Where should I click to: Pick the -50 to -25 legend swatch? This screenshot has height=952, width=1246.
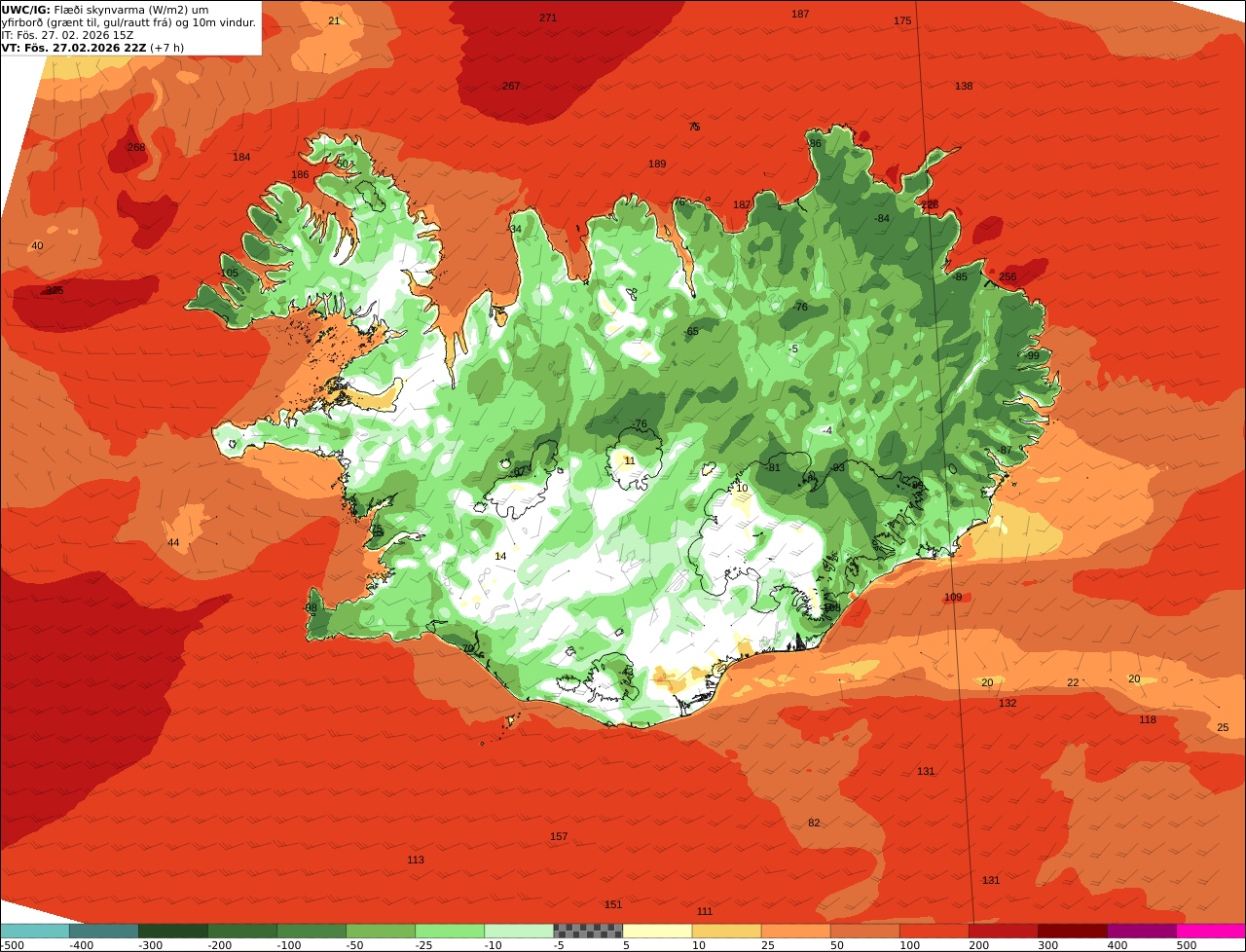(x=381, y=931)
